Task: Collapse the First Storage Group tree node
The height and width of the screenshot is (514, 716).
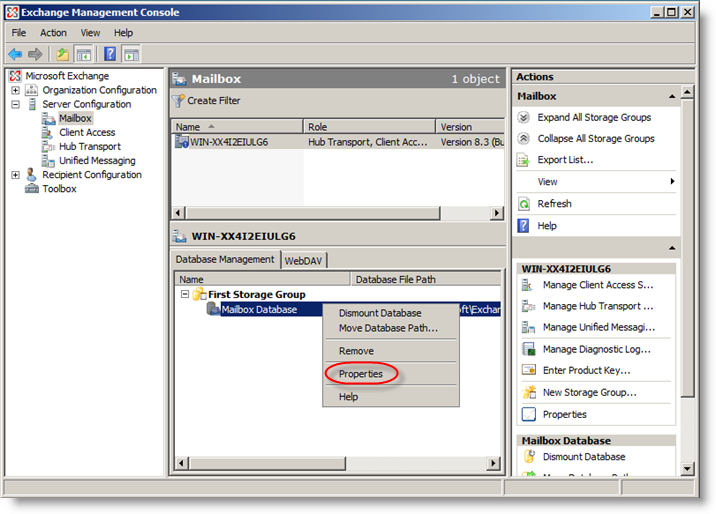Action: click(x=184, y=294)
